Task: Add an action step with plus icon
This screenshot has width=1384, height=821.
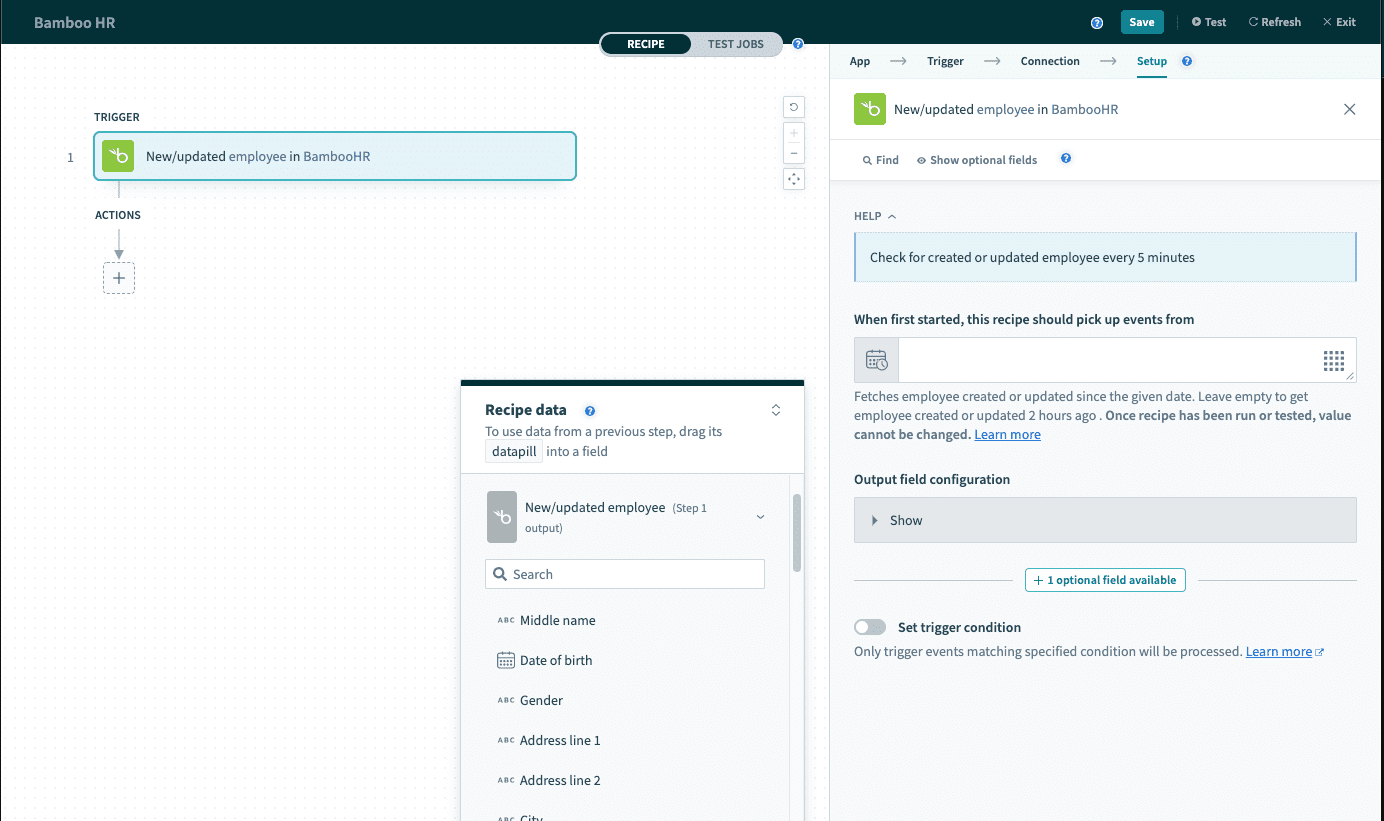Action: click(119, 278)
